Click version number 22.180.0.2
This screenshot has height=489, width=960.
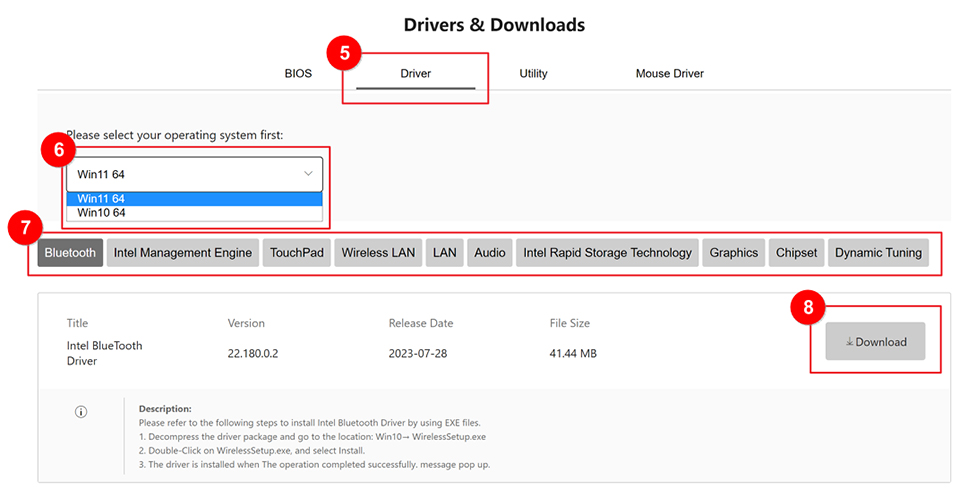[x=253, y=354]
